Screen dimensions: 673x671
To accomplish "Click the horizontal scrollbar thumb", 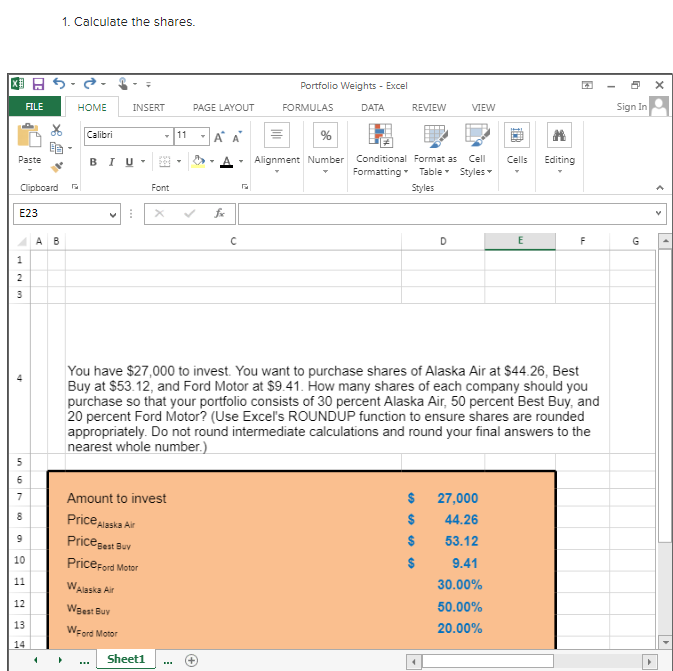I will coord(488,661).
